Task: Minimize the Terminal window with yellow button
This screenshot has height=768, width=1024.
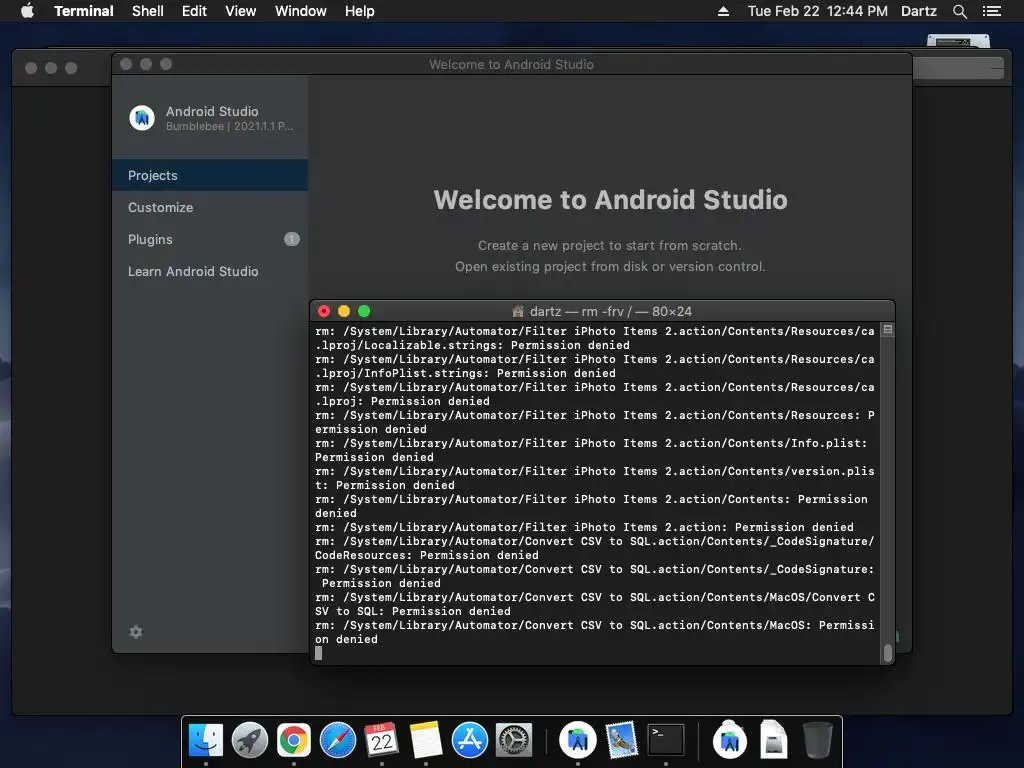Action: (x=344, y=311)
